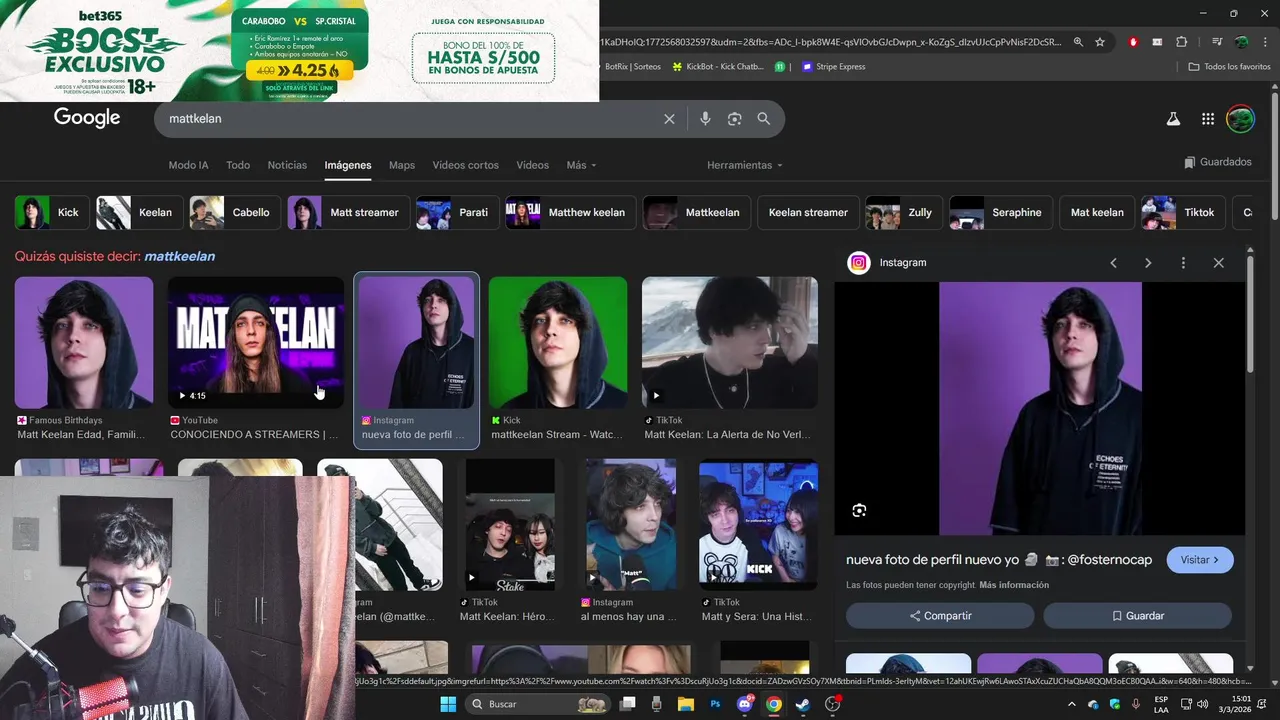The image size is (1280, 720).
Task: Click the magnifier search submit icon
Action: pyautogui.click(x=764, y=119)
